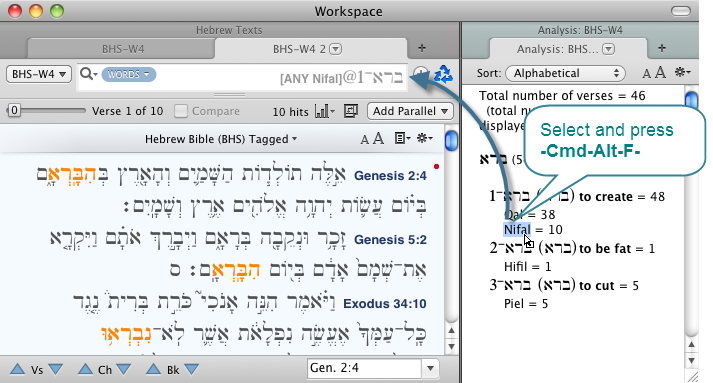Enable the Compare checkbox
Screen dimensions: 713x383
coord(181,111)
